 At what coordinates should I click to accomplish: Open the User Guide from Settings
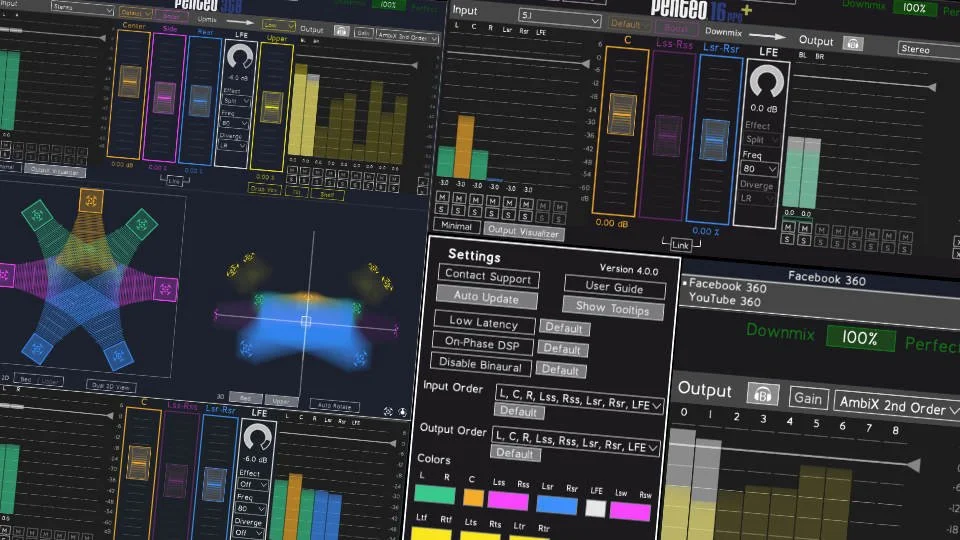tap(614, 287)
